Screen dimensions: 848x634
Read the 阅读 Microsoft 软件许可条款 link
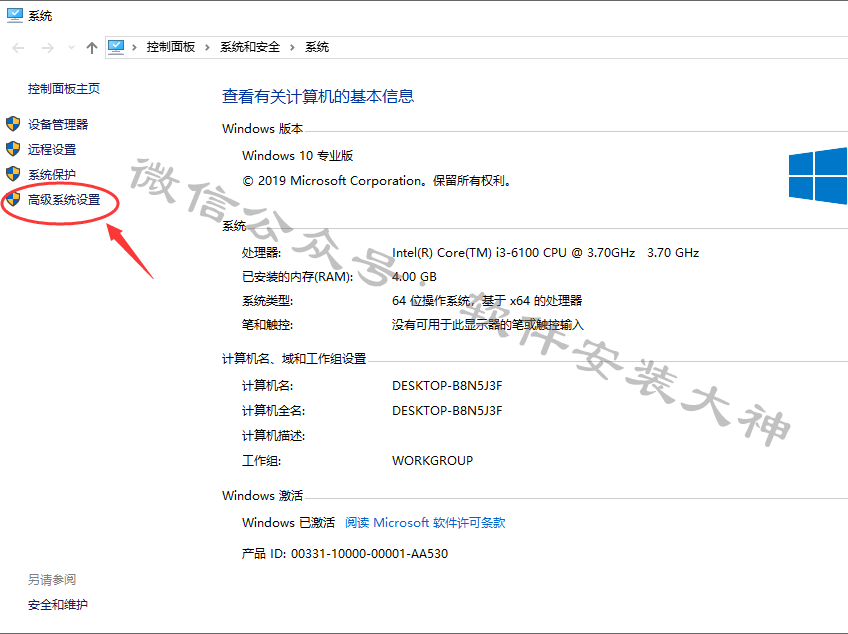pyautogui.click(x=425, y=523)
